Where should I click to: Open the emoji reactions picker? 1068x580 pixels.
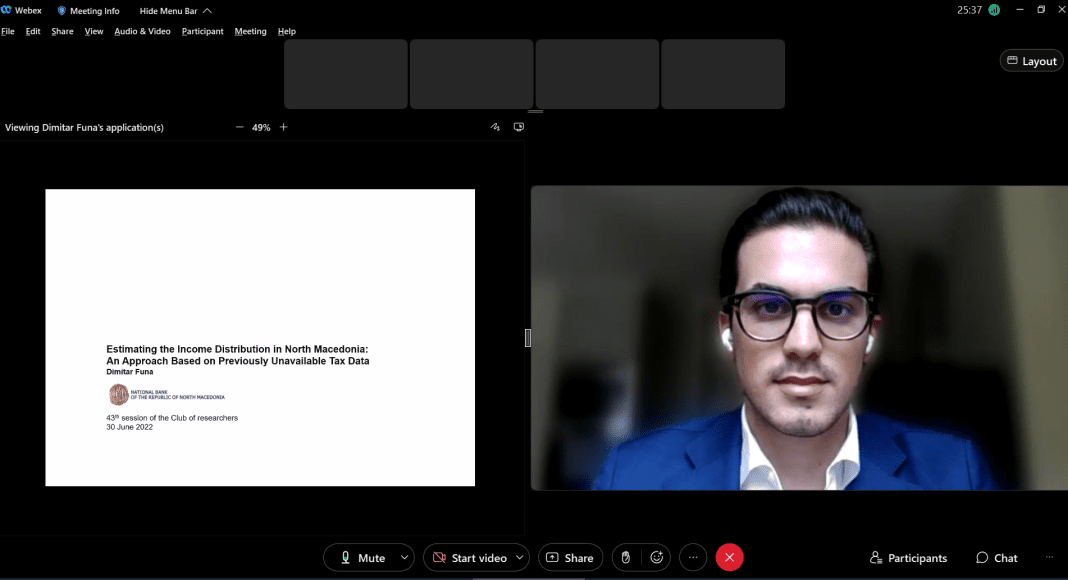[657, 558]
